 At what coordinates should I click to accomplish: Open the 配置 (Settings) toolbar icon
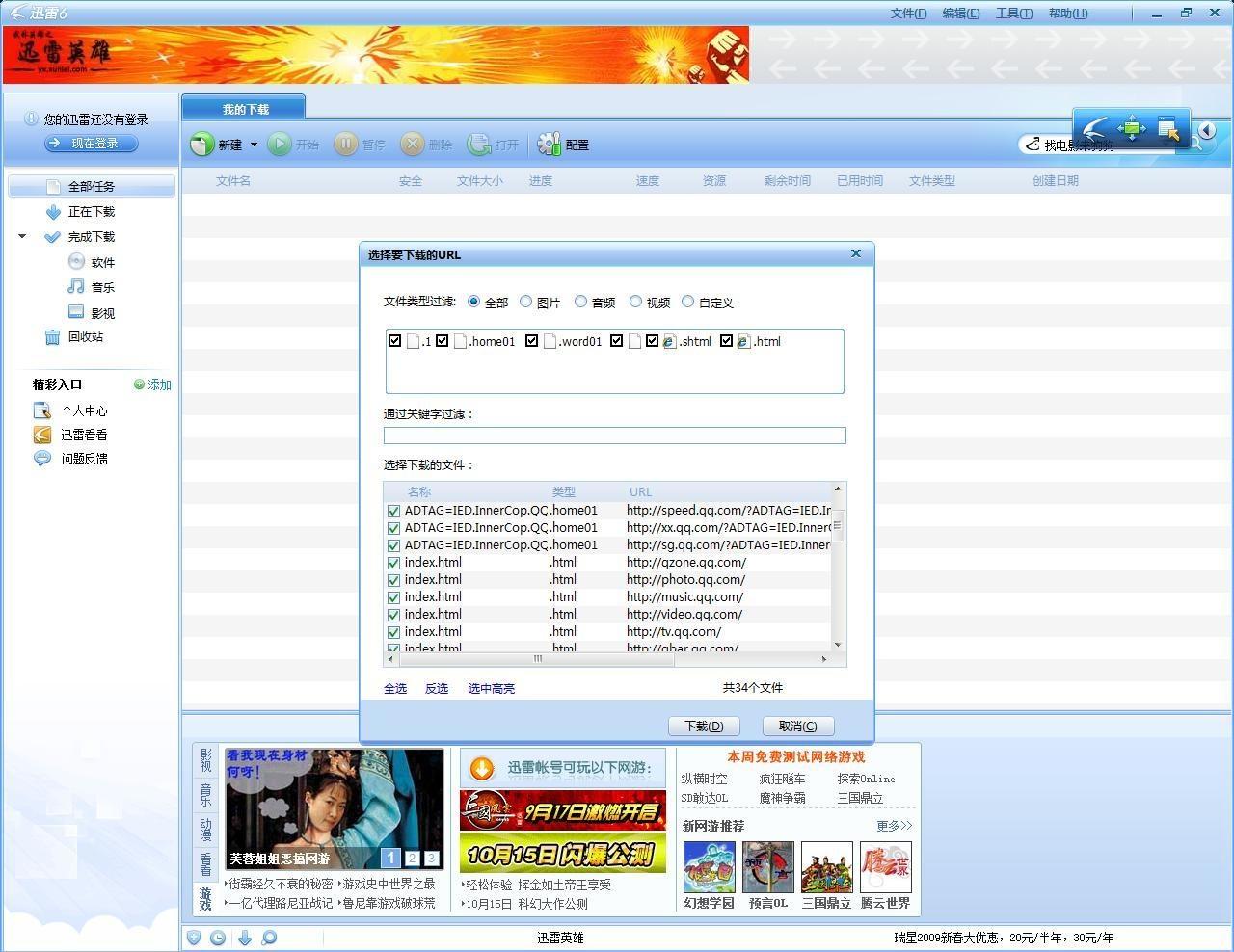click(550, 144)
